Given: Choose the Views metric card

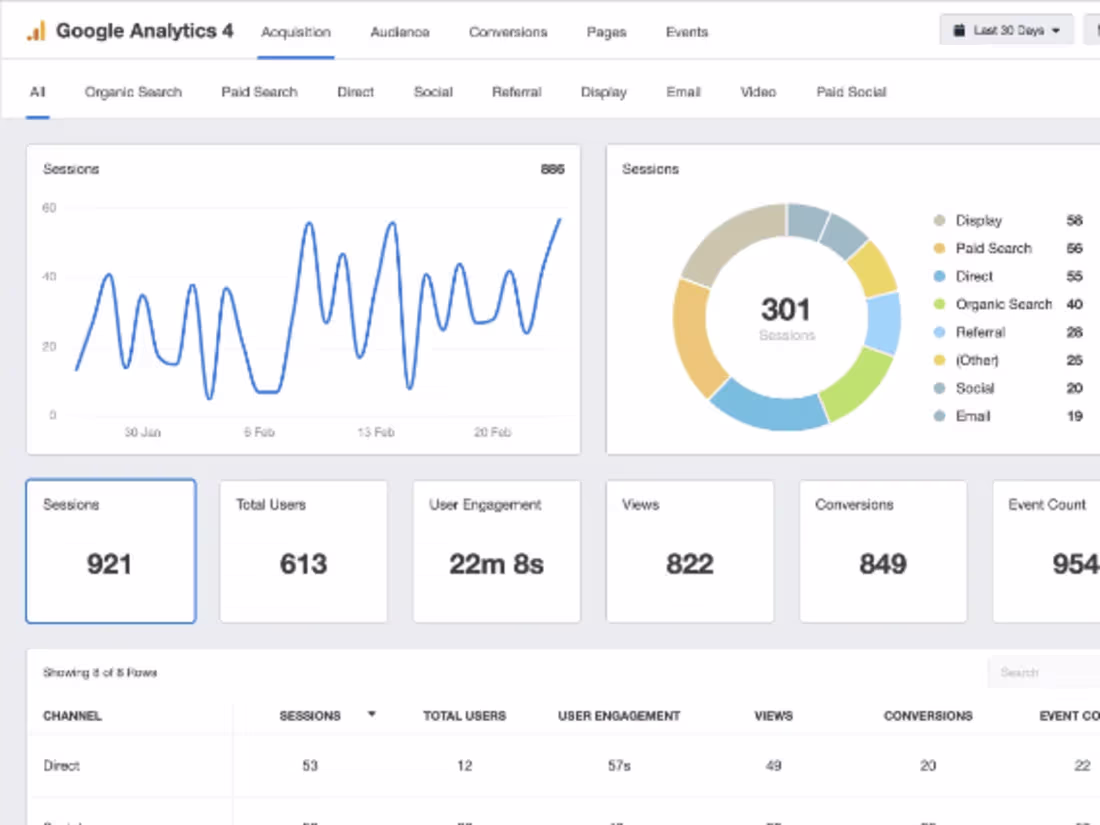Looking at the screenshot, I should (690, 551).
